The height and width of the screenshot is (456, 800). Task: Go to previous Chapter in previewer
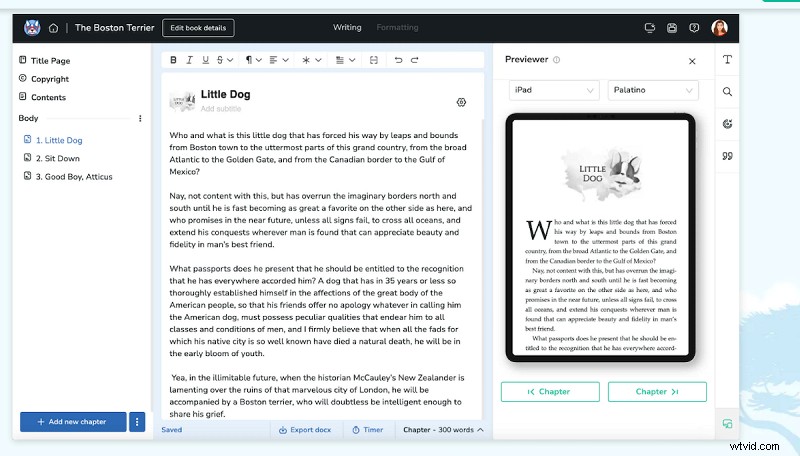coord(550,392)
